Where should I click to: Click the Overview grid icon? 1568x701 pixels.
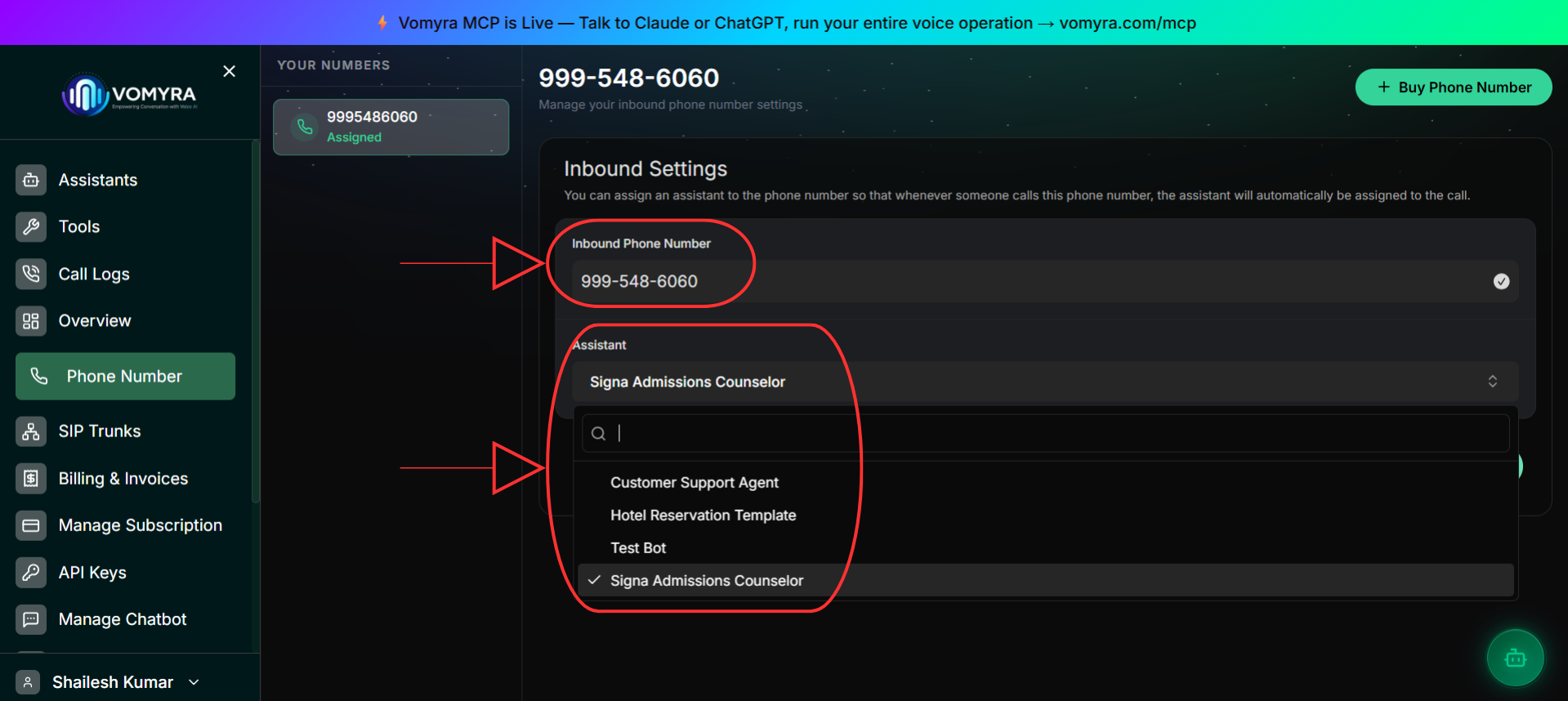tap(31, 320)
